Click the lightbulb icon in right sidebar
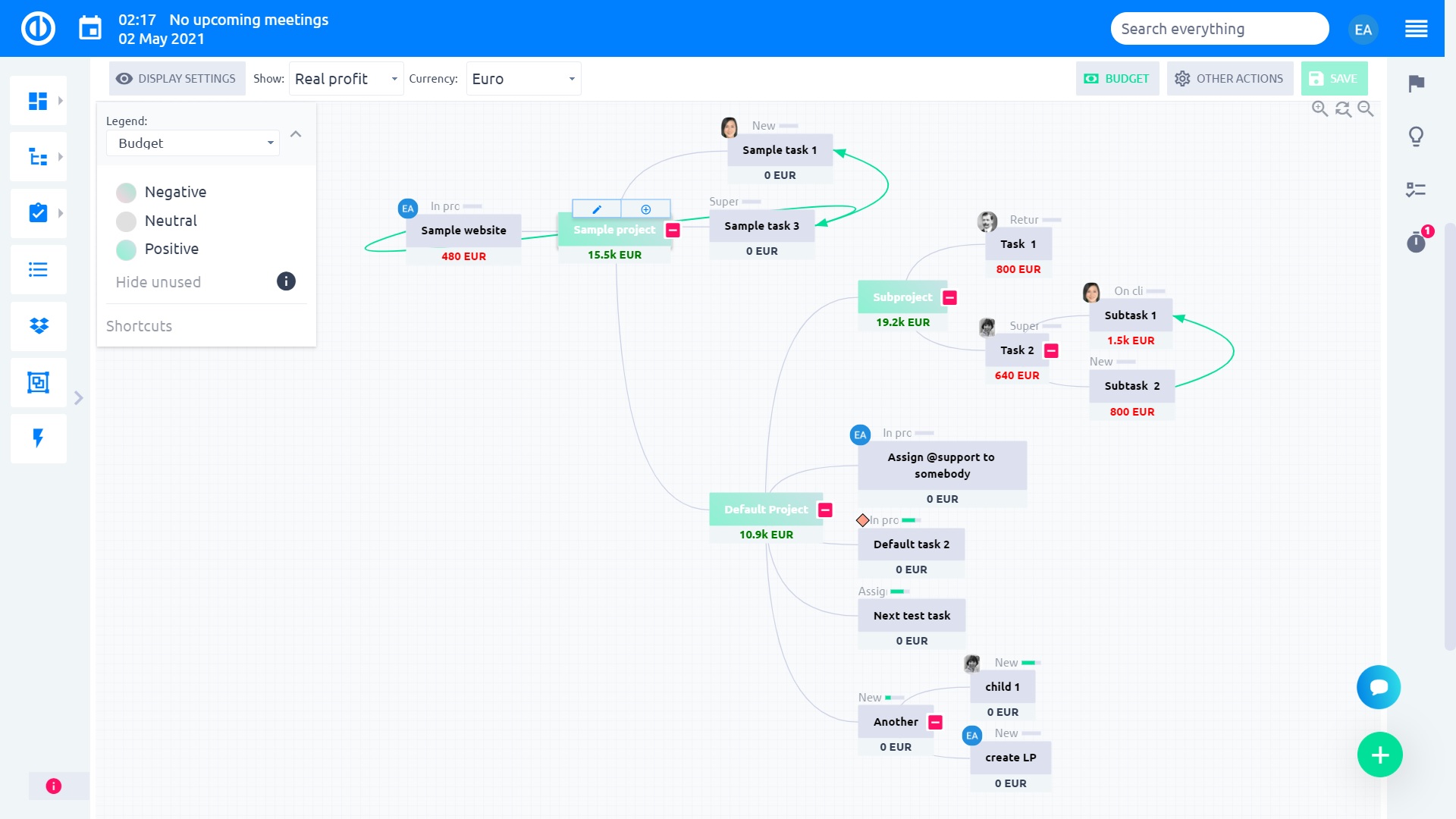 [1416, 136]
